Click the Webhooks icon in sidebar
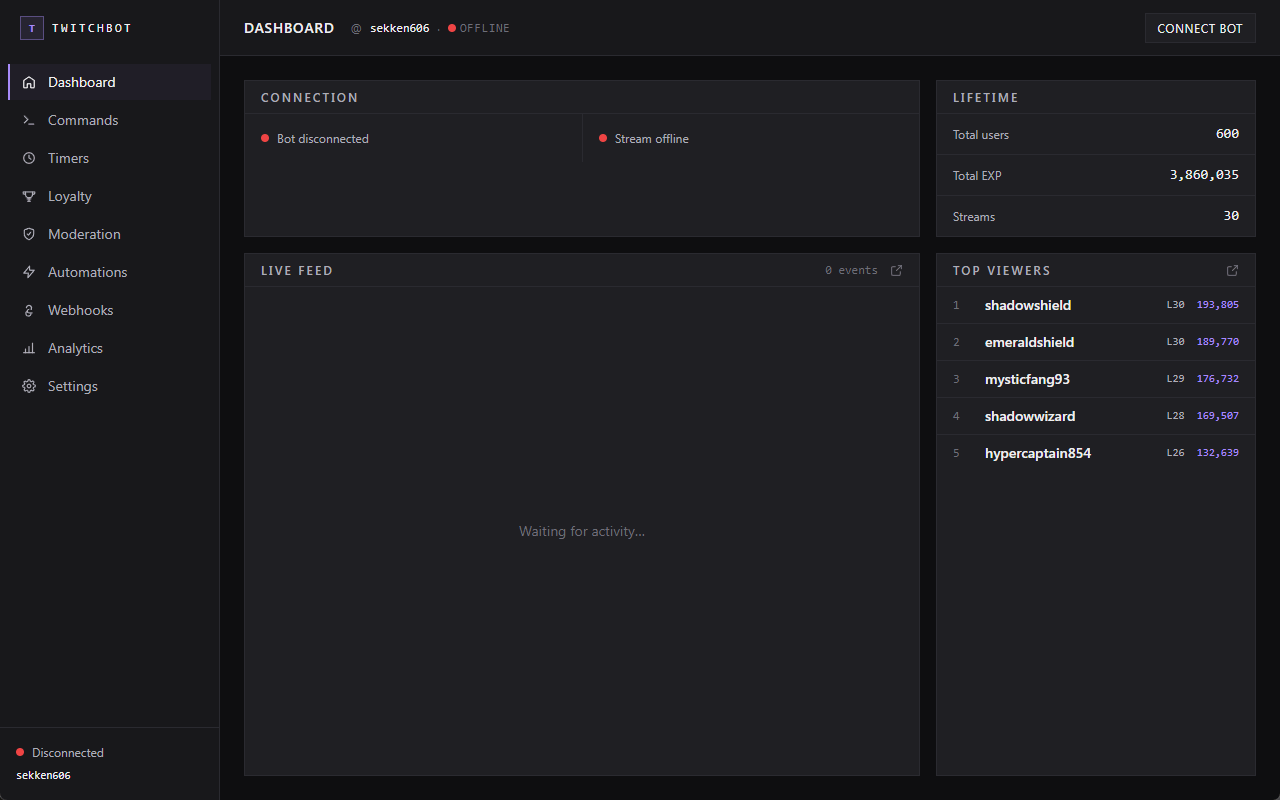 click(x=29, y=310)
